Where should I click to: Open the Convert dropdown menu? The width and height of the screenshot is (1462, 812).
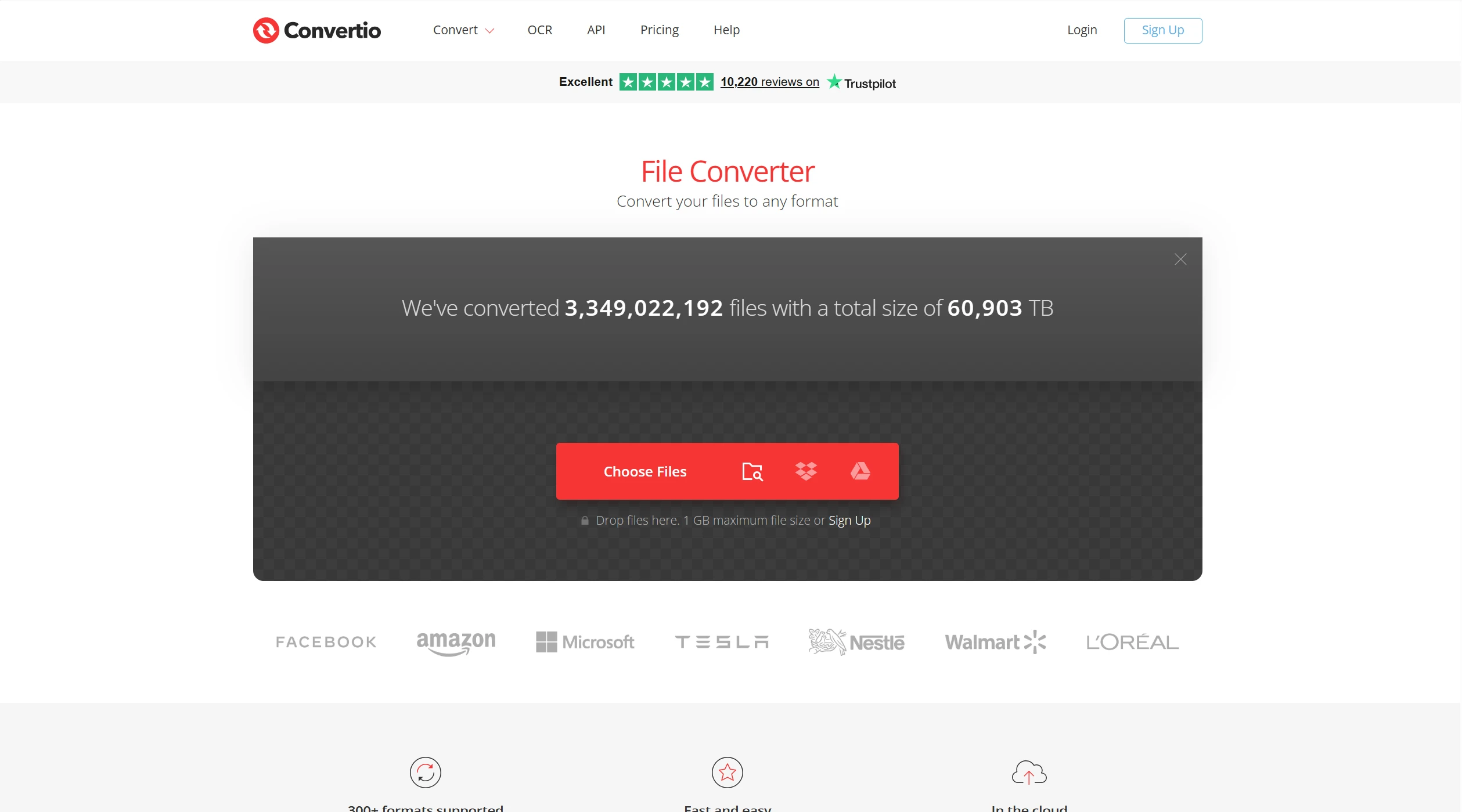click(x=463, y=30)
